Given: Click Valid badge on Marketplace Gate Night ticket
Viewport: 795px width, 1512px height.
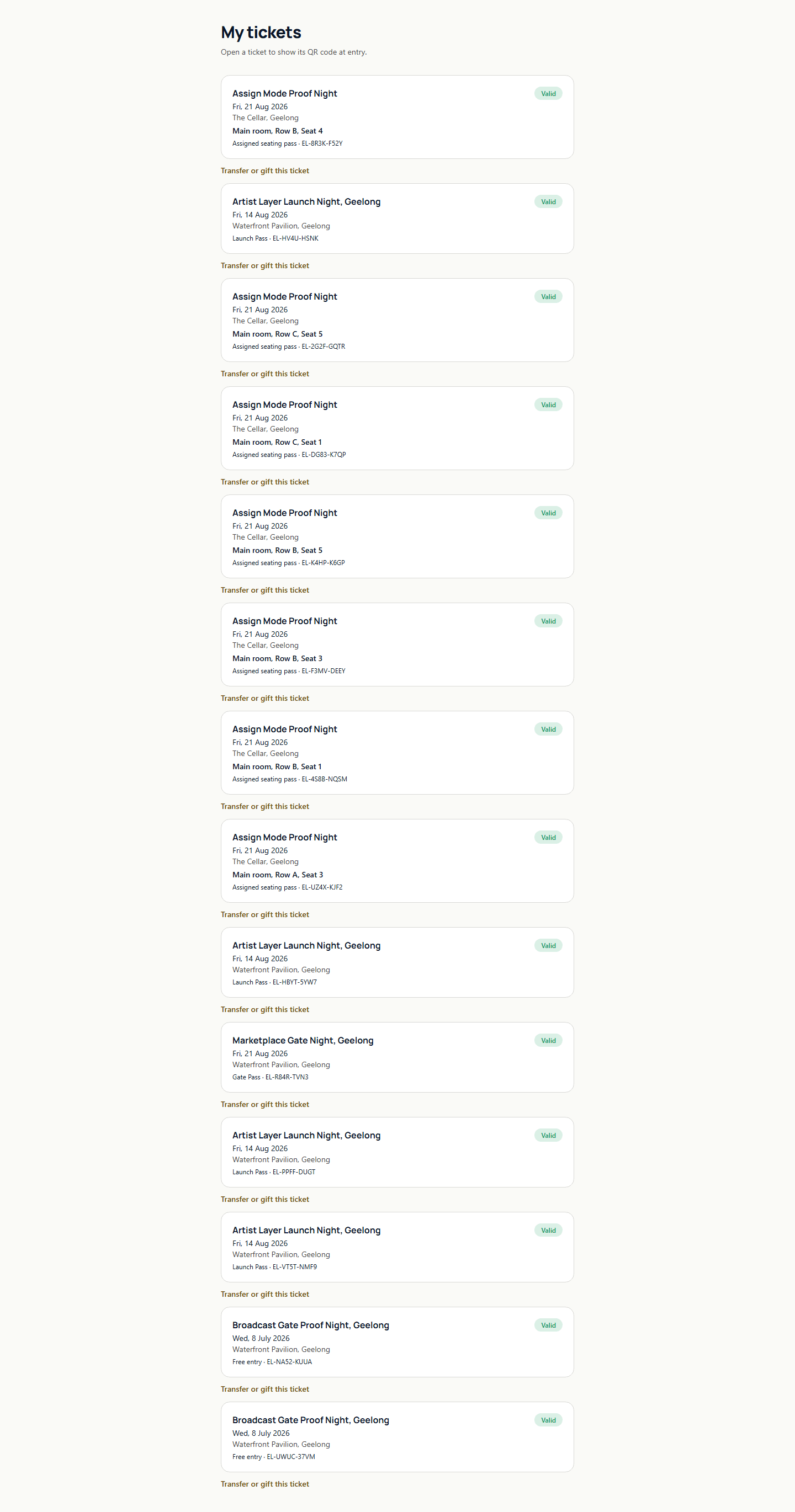Looking at the screenshot, I should tap(548, 1040).
